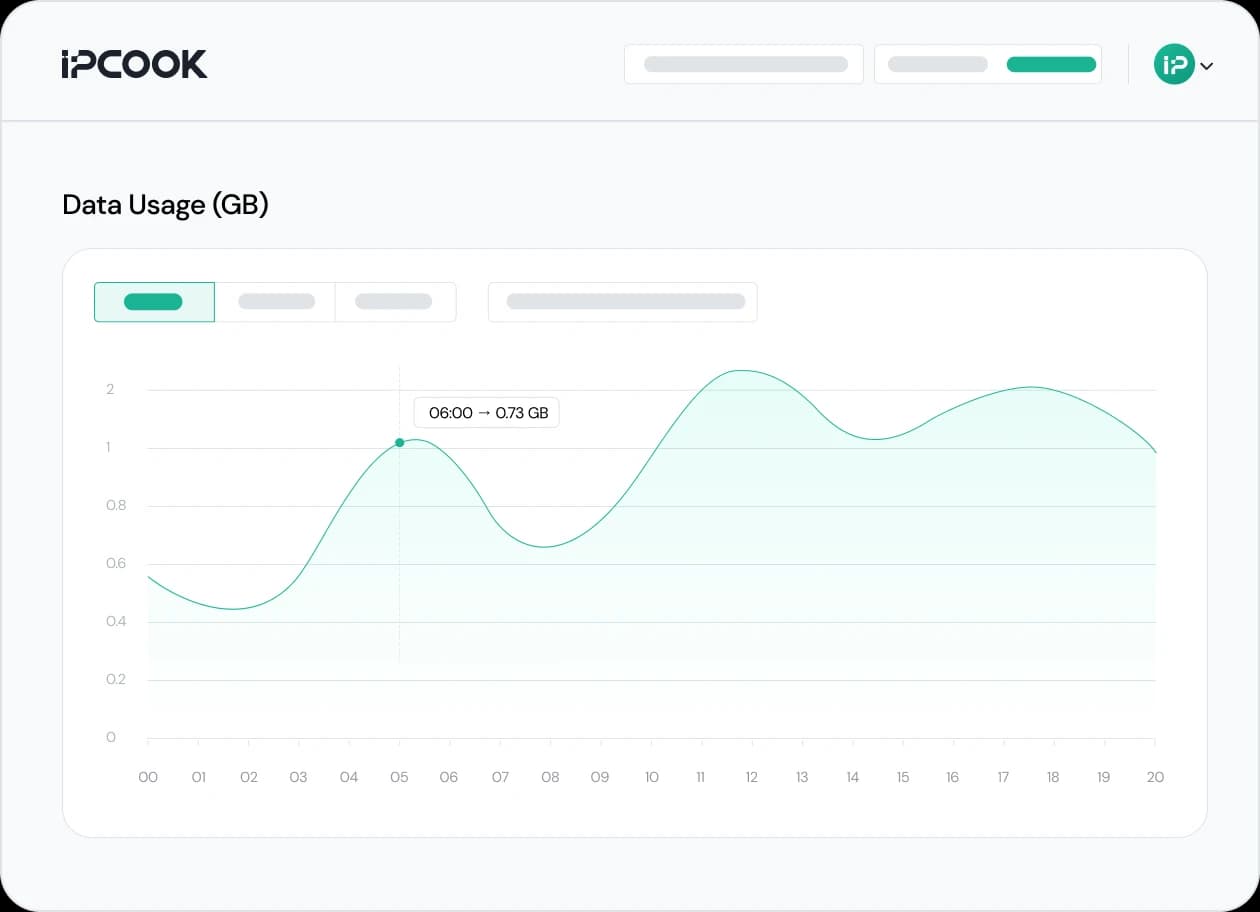Click the 08 hour label on x-axis
Screen dimensions: 1260x912
(x=550, y=777)
